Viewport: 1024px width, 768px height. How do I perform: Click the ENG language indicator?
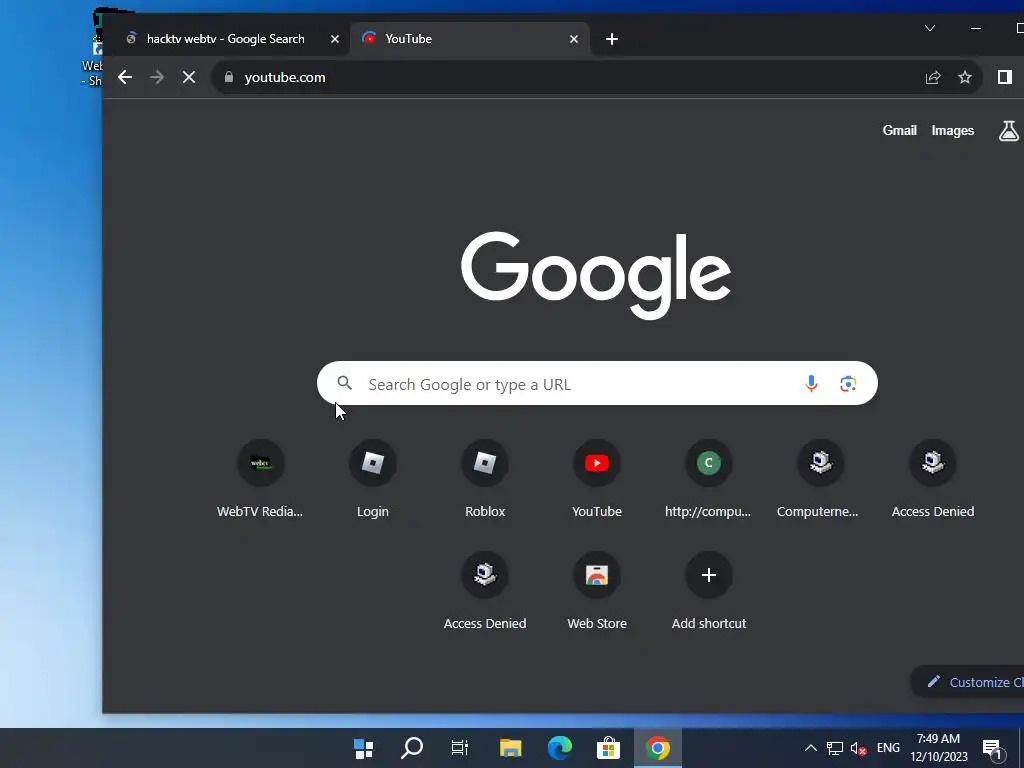coord(888,748)
